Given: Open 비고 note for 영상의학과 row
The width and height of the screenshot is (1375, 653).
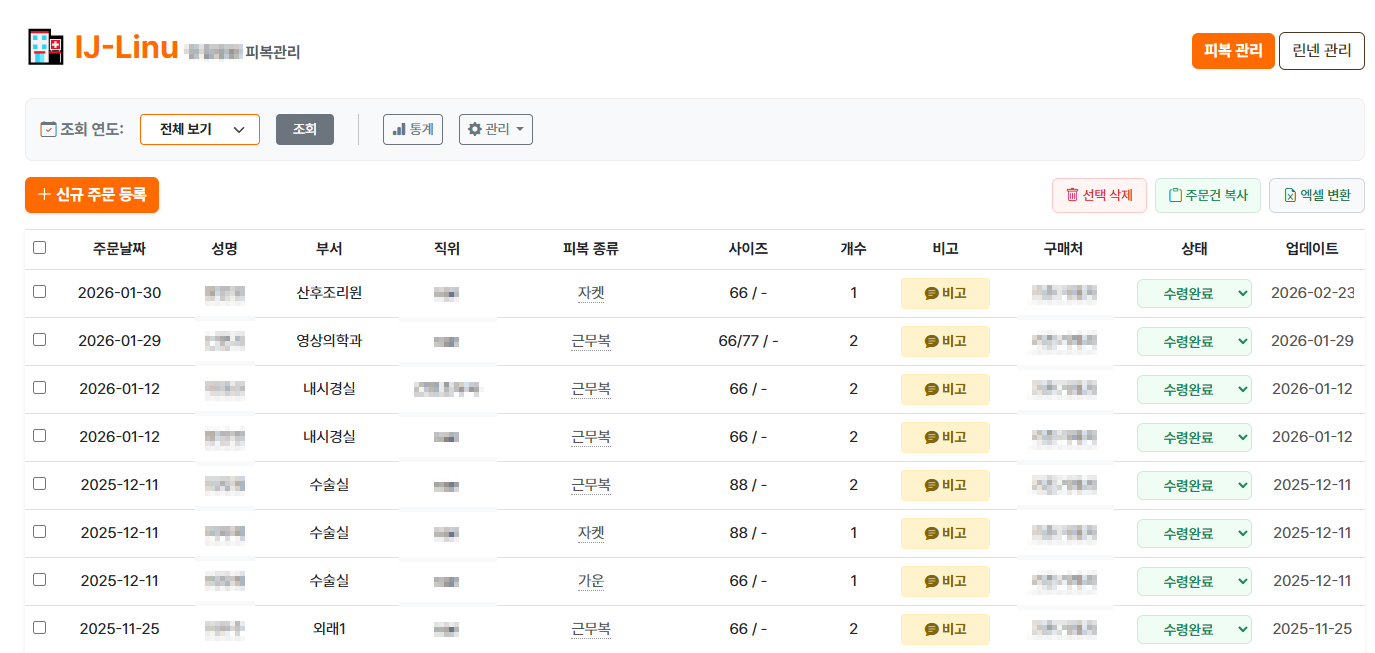Looking at the screenshot, I should point(945,341).
